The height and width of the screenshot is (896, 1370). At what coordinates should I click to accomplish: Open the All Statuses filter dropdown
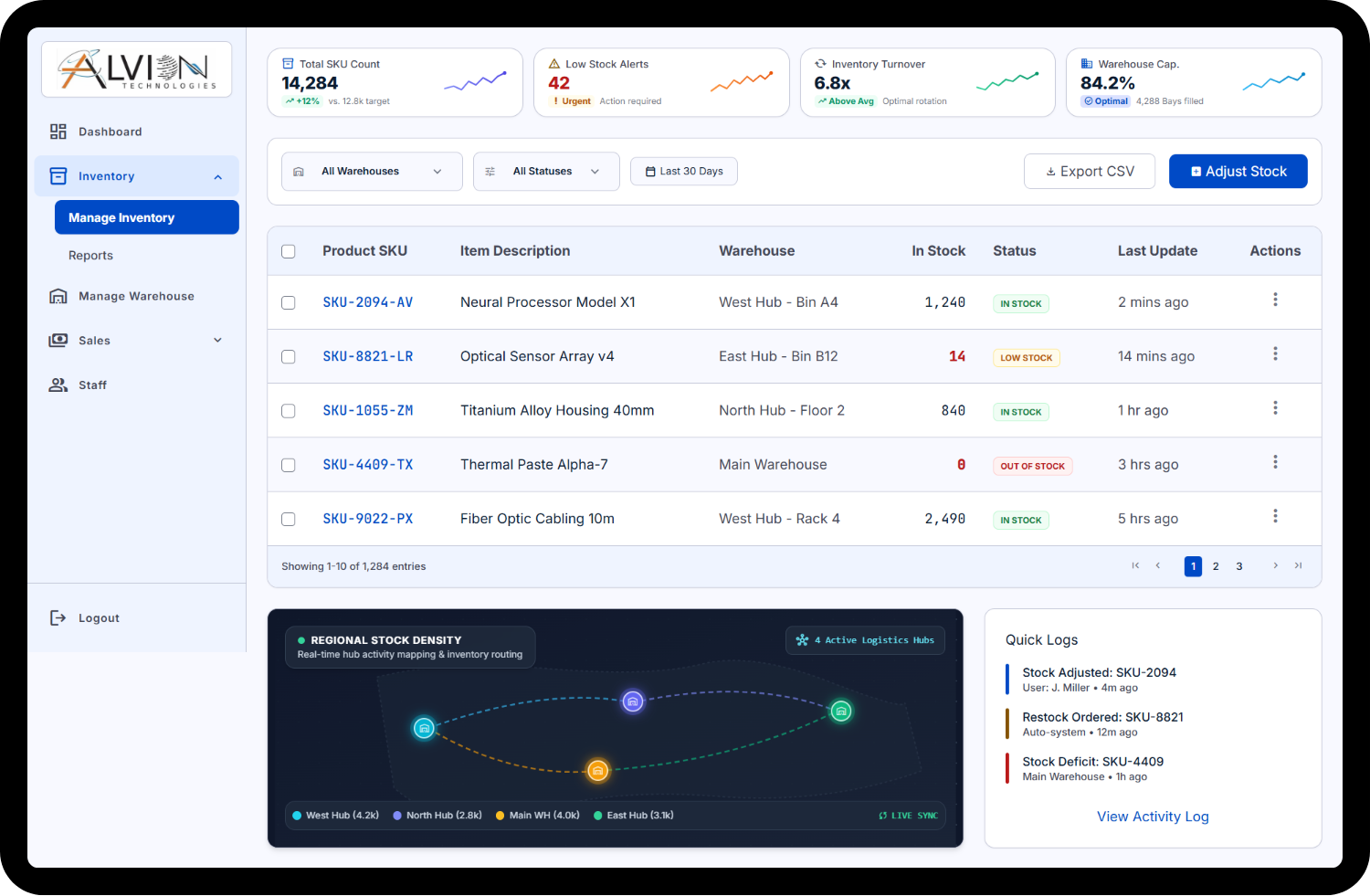[546, 172]
